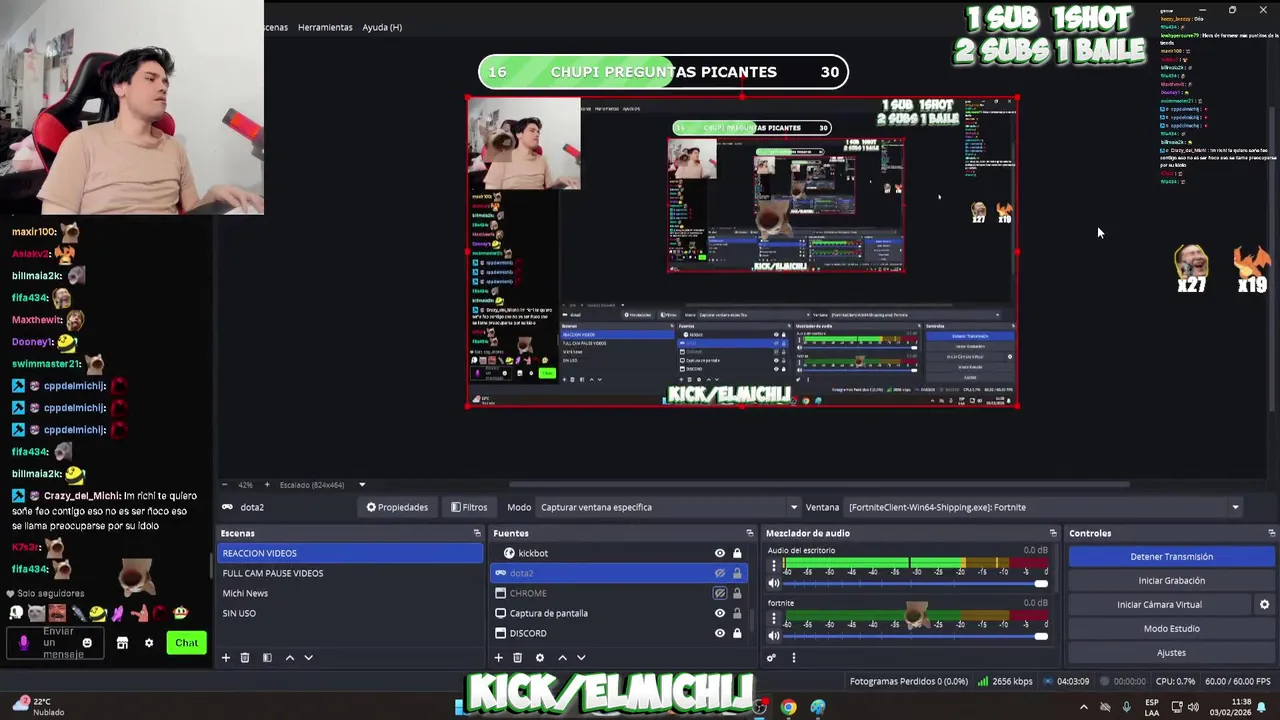Undock the Escenas panel
1280x720 pixels.
[x=477, y=533]
